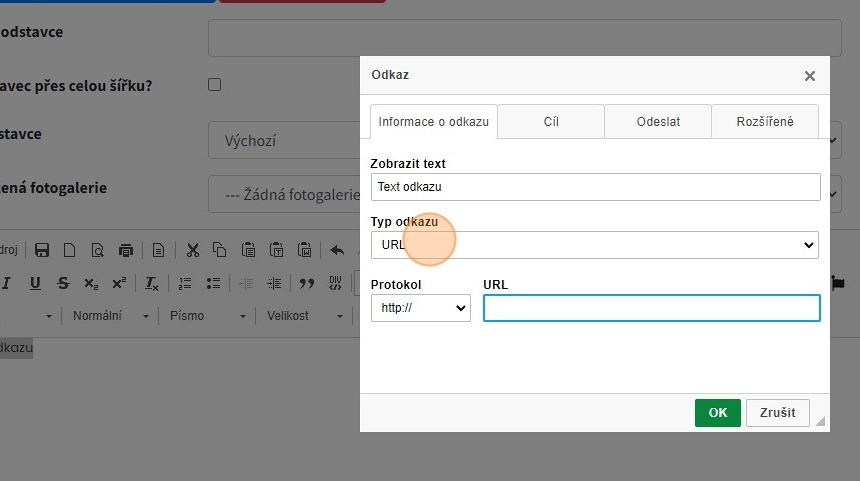Screen dimensions: 860x481
Task: Insert a numbered list
Action: (185, 283)
